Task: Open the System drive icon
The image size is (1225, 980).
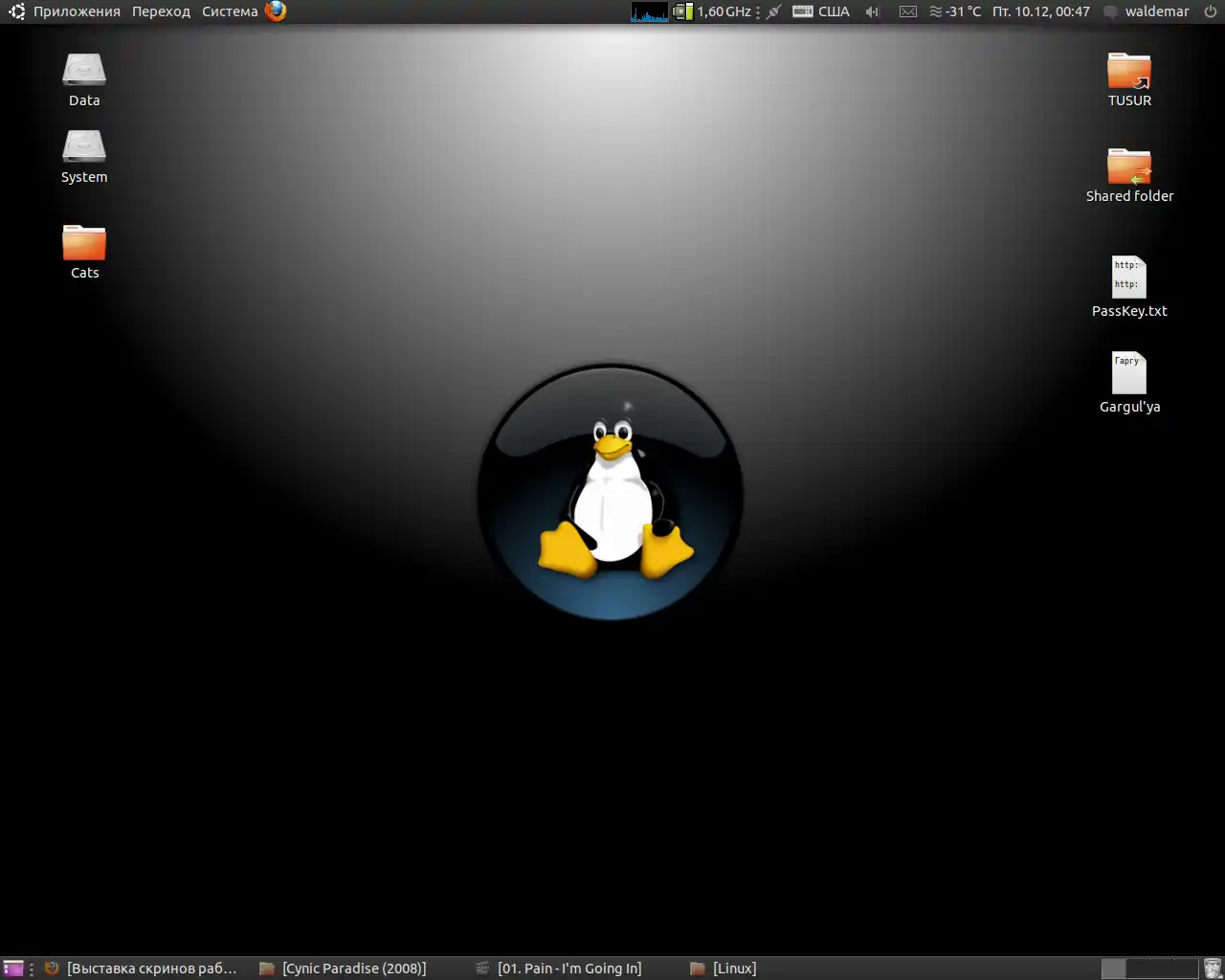Action: (84, 147)
